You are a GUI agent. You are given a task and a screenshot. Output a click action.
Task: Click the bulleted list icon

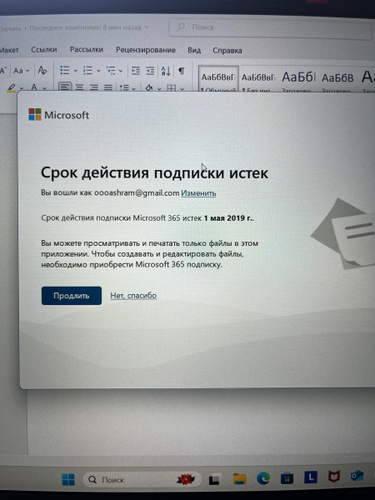[x=65, y=70]
